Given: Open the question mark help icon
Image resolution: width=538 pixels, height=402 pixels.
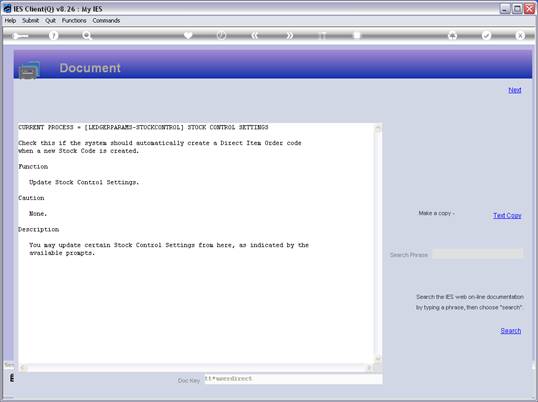Looking at the screenshot, I should (53, 35).
